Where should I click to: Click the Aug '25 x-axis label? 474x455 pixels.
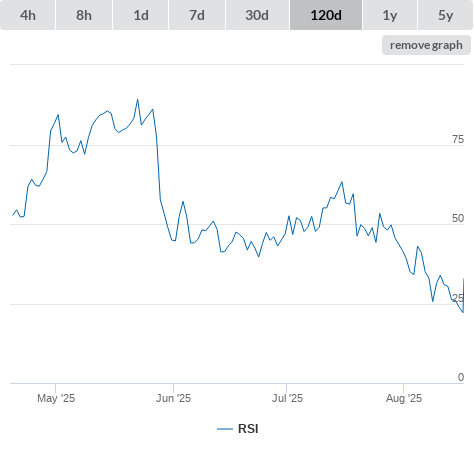tap(404, 398)
